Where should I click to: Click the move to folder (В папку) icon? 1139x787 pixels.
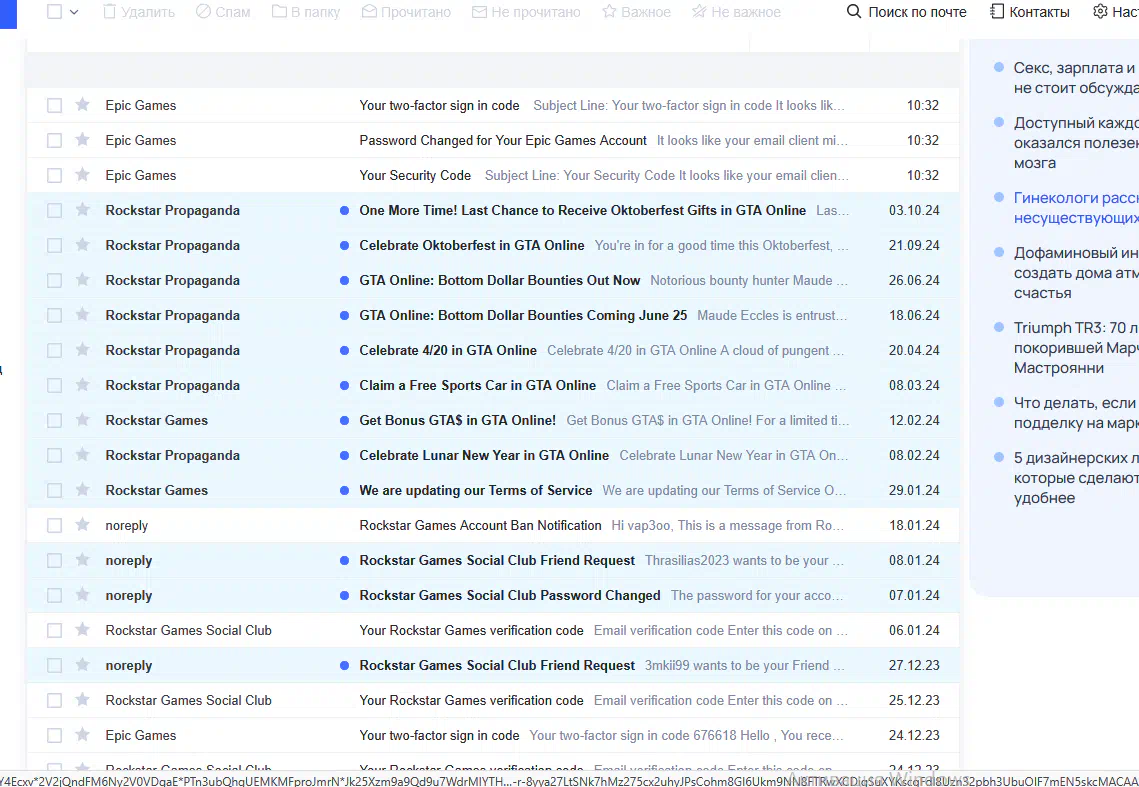(279, 12)
